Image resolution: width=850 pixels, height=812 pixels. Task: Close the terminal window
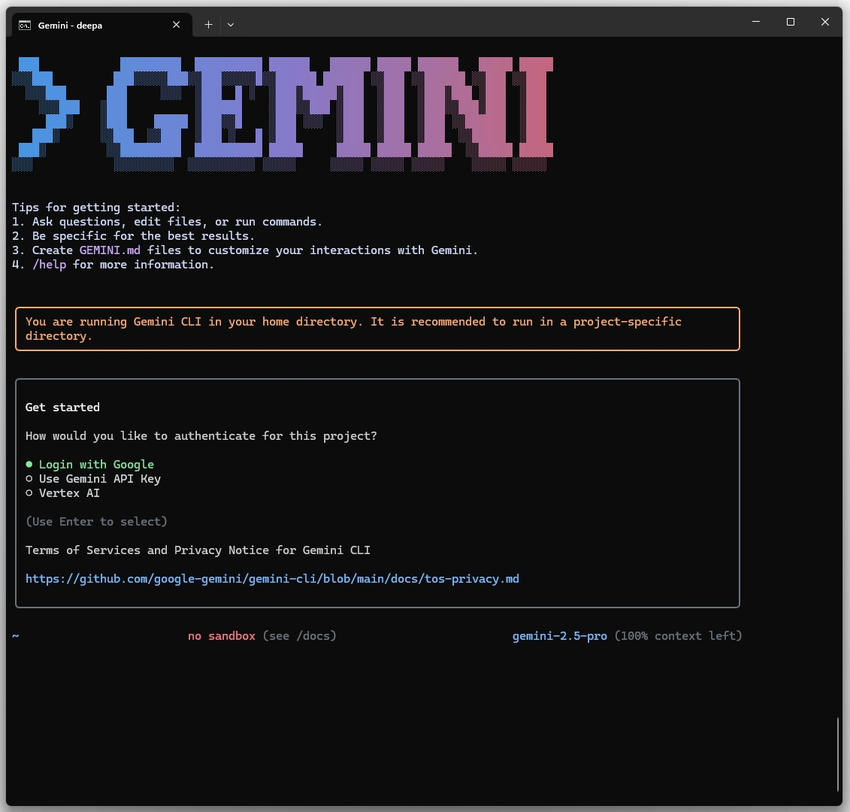825,22
